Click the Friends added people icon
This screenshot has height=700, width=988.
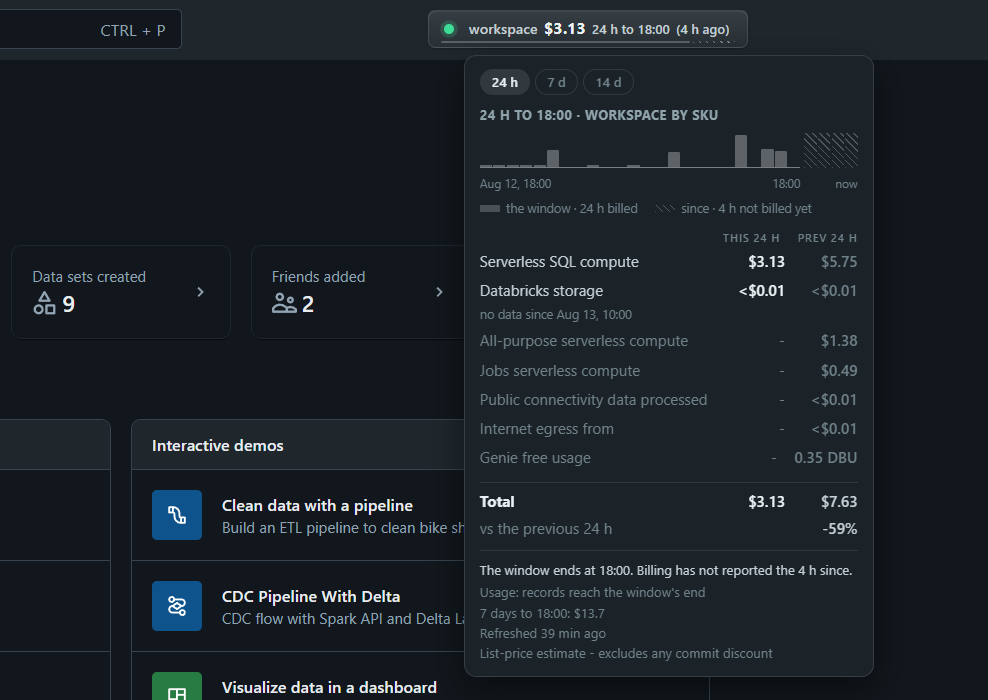point(284,304)
